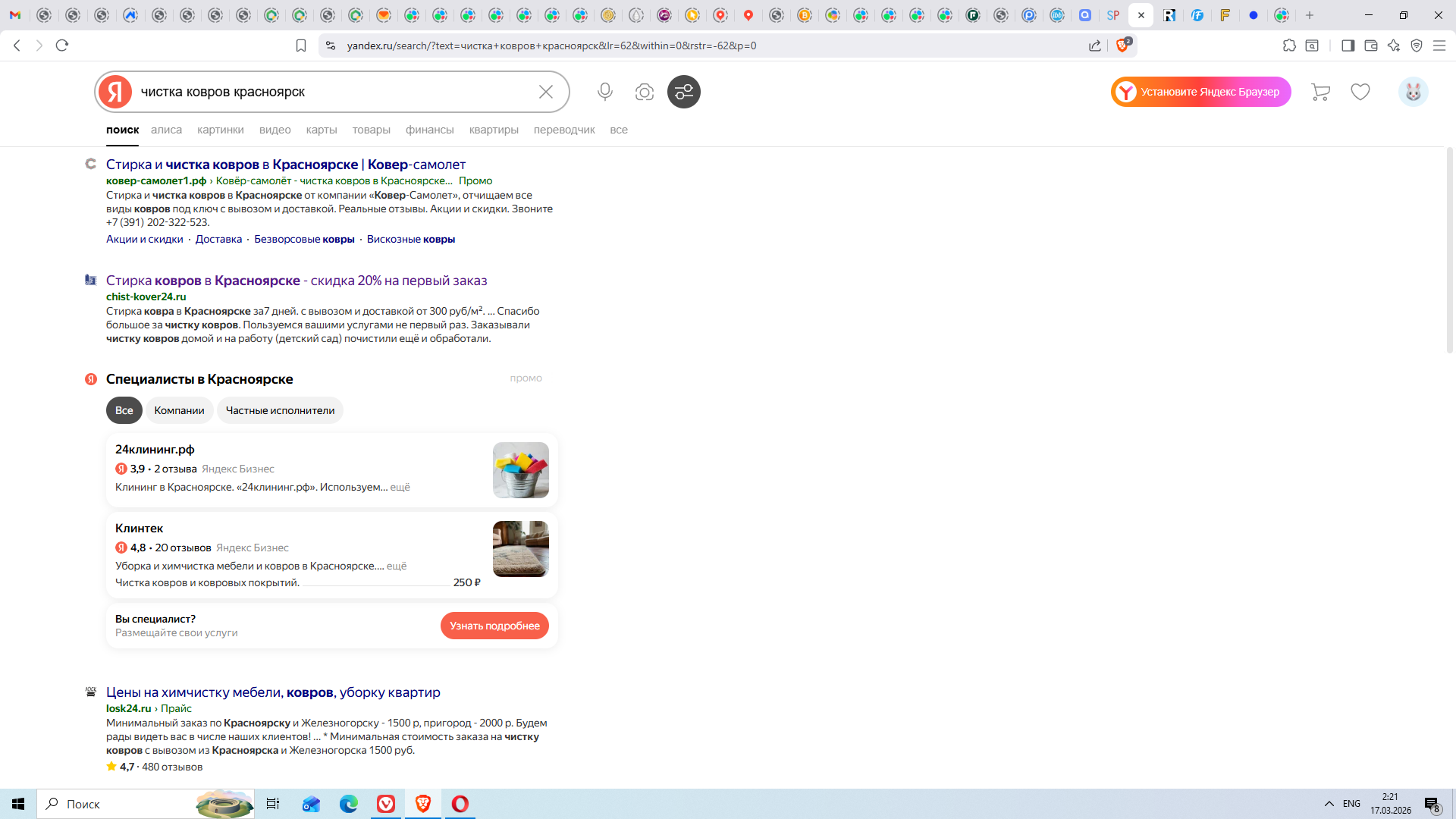The width and height of the screenshot is (1456, 819).
Task: Click the Узнать подробнее button
Action: (x=494, y=626)
